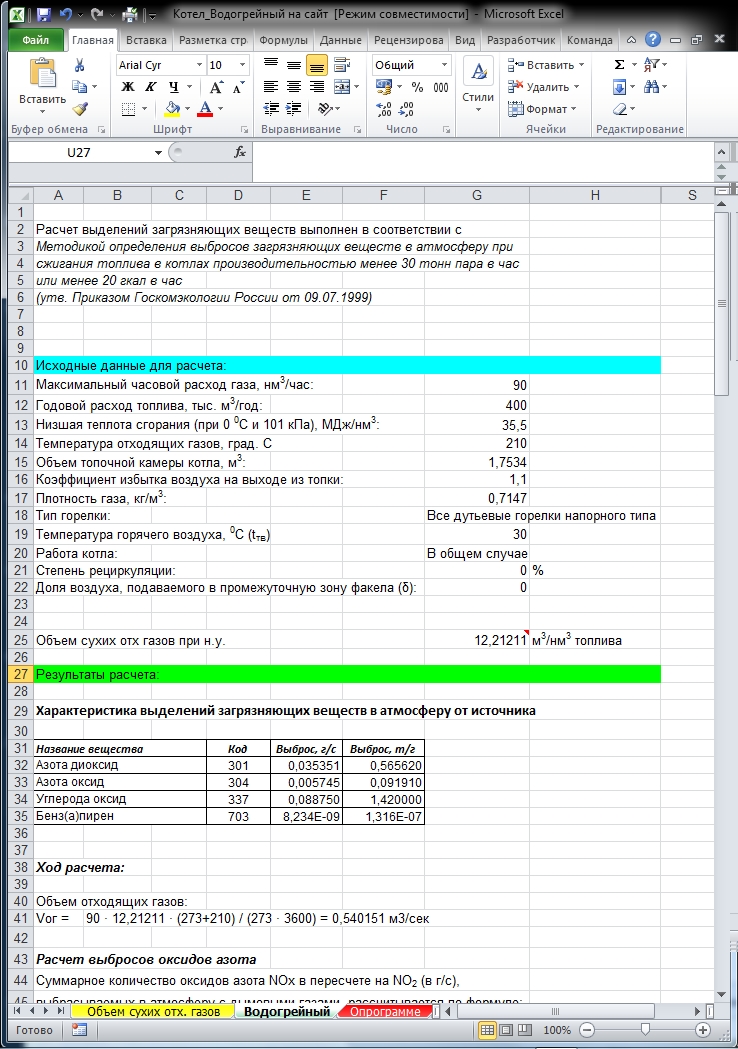Image resolution: width=738 pixels, height=1049 pixels.
Task: Click the 100% zoom level
Action: click(557, 1030)
